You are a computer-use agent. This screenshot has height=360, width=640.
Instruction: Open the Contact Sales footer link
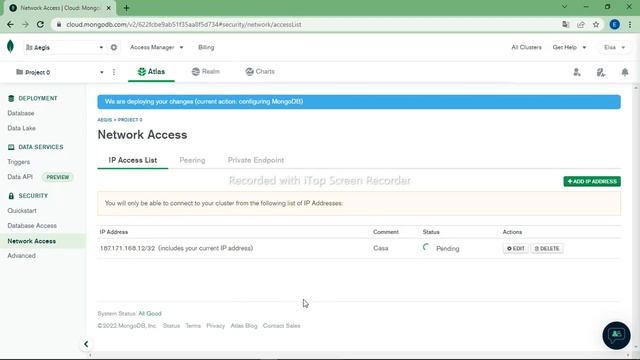point(282,326)
